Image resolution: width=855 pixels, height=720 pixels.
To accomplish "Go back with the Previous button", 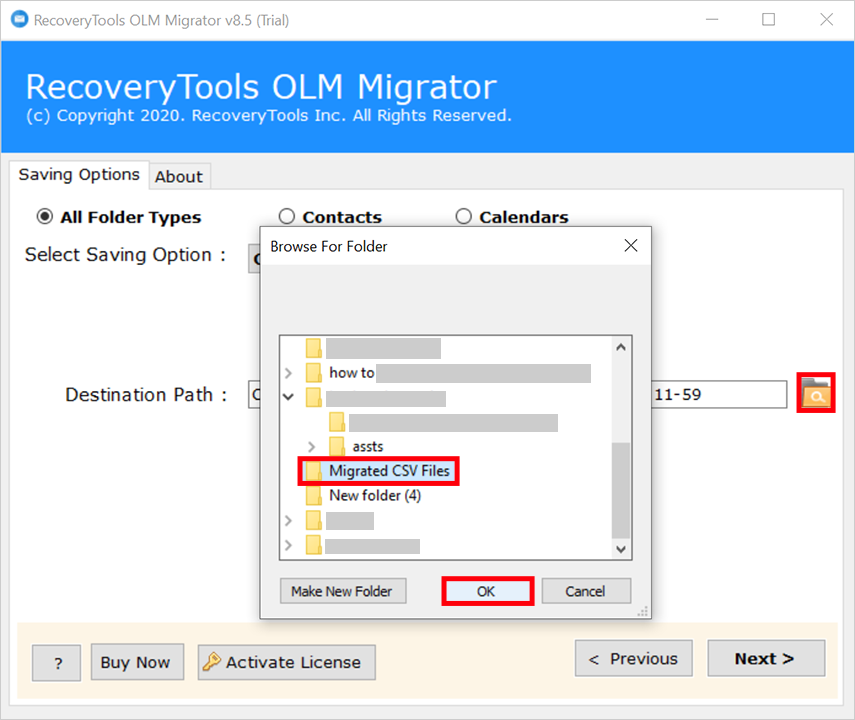I will tap(634, 658).
